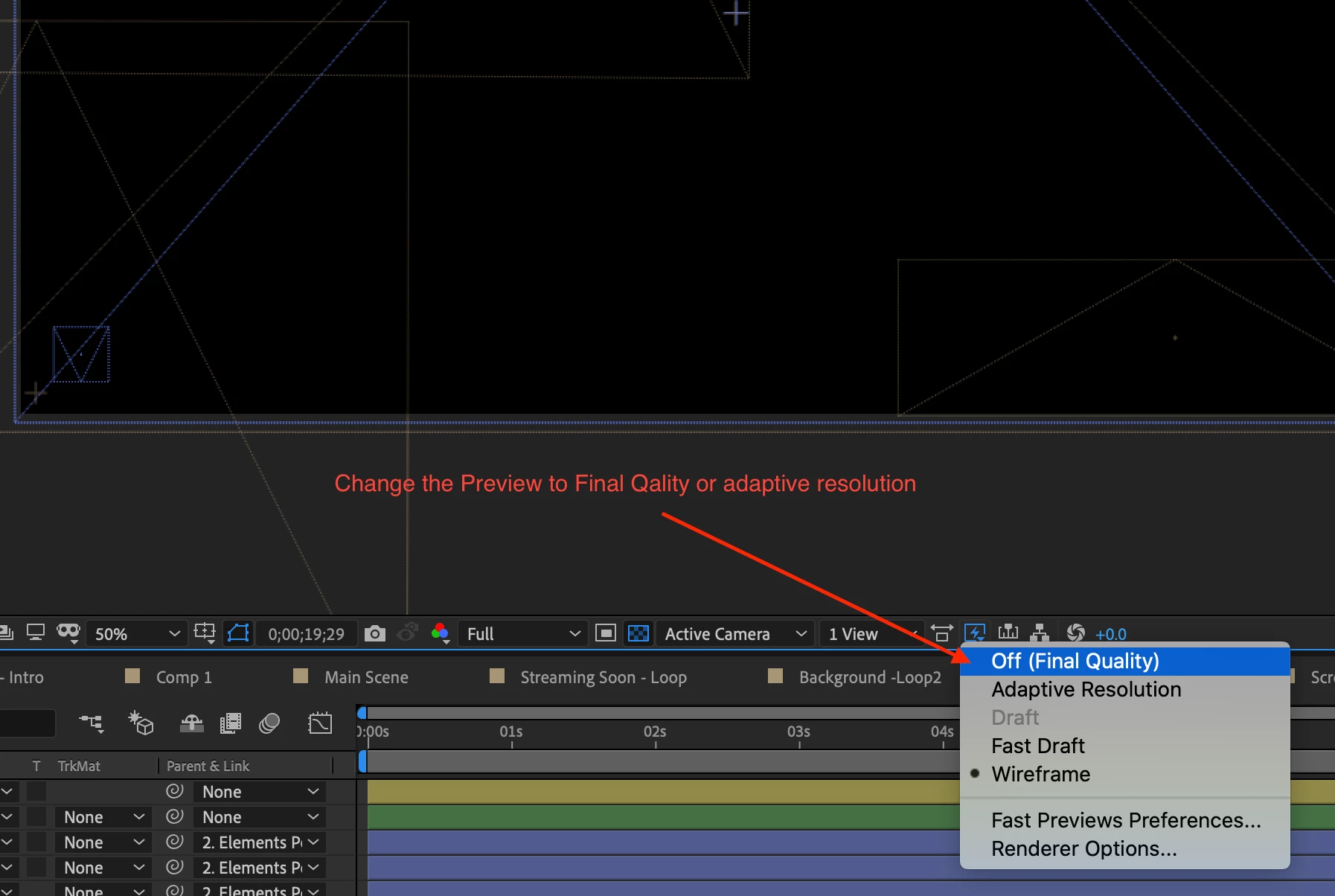Image resolution: width=1335 pixels, height=896 pixels.
Task: Open magnification 50% dropdown
Action: pyautogui.click(x=136, y=634)
